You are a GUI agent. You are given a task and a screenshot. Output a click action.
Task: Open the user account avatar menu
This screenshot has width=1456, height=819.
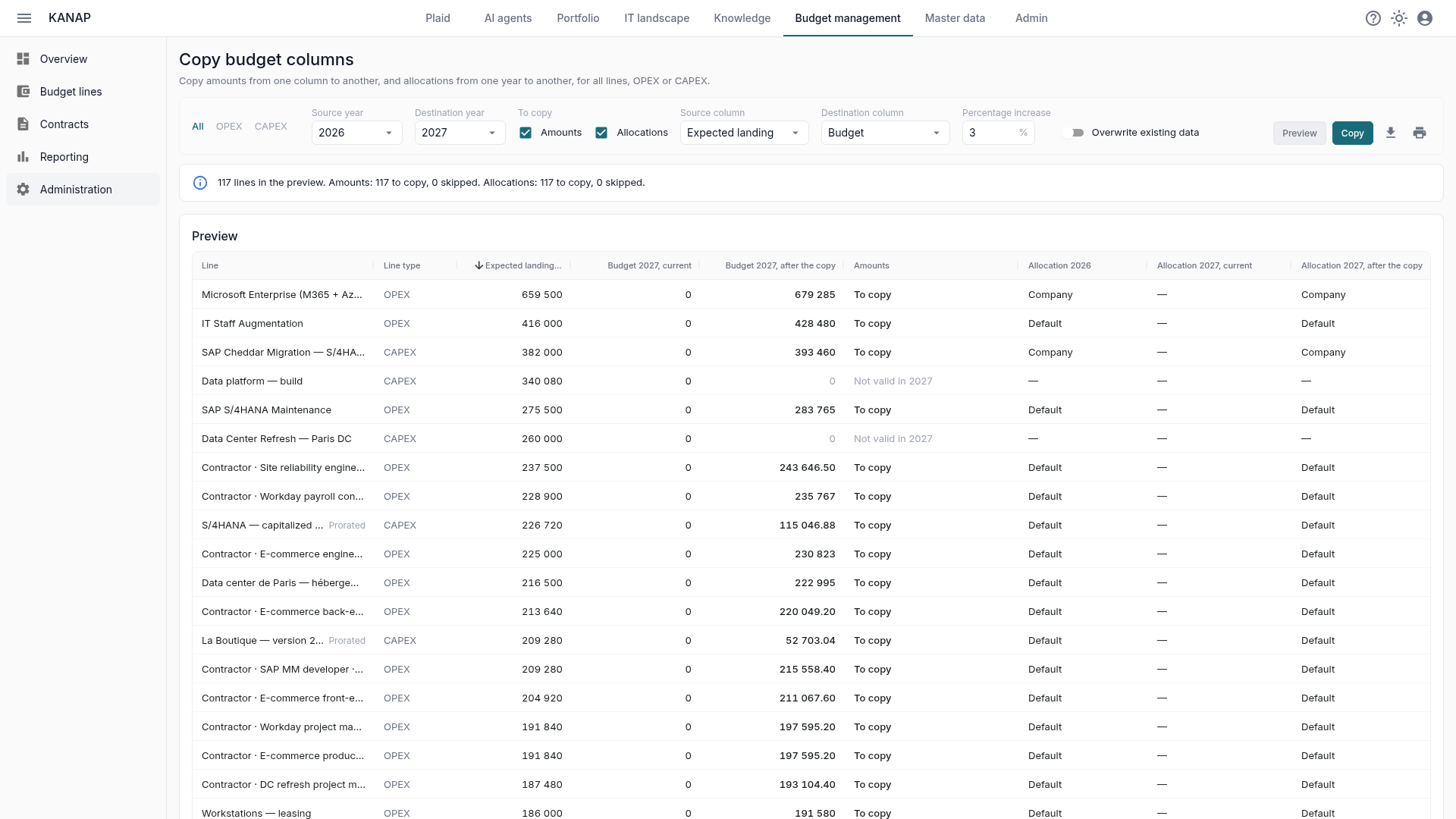(1425, 18)
